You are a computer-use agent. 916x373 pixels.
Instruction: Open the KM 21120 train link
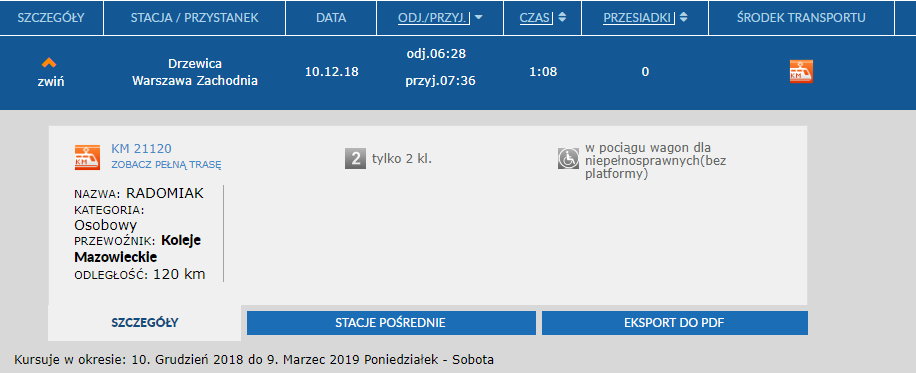141,148
